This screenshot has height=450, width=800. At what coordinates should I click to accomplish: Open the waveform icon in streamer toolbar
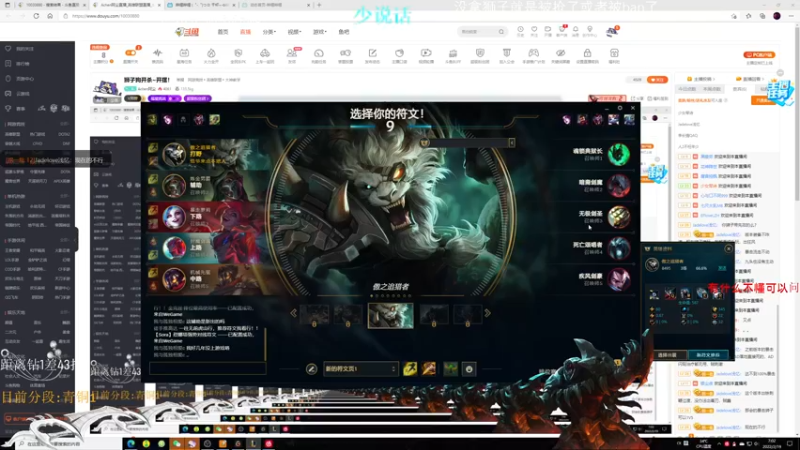[157, 53]
